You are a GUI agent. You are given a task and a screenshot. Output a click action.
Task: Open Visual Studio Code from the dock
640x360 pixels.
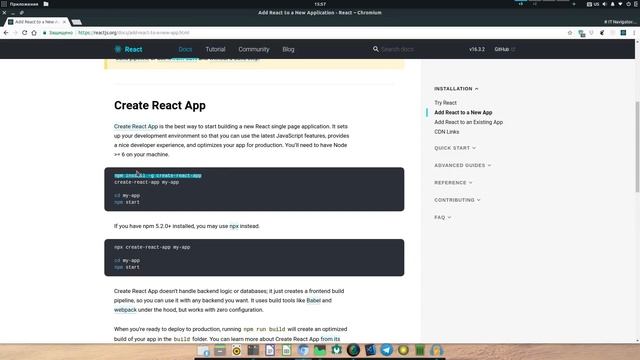pyautogui.click(x=370, y=350)
